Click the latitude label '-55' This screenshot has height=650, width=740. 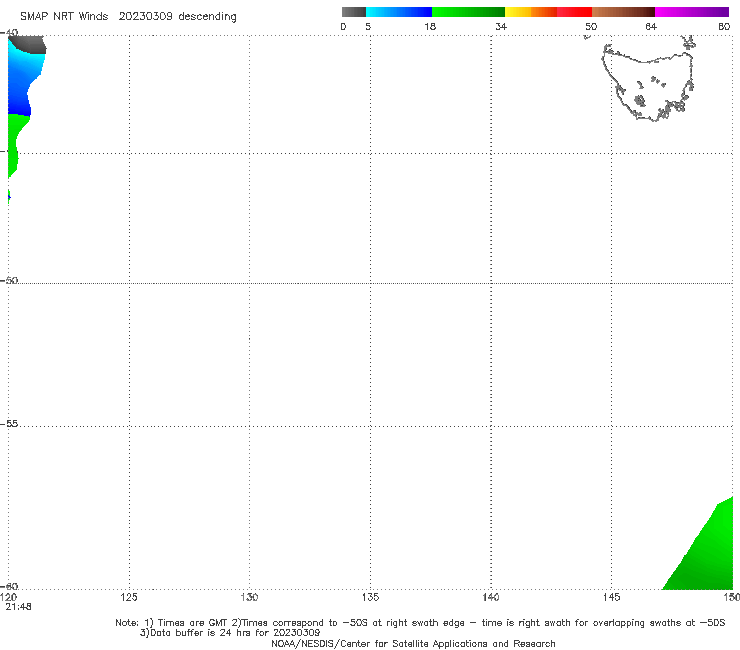pyautogui.click(x=9, y=423)
